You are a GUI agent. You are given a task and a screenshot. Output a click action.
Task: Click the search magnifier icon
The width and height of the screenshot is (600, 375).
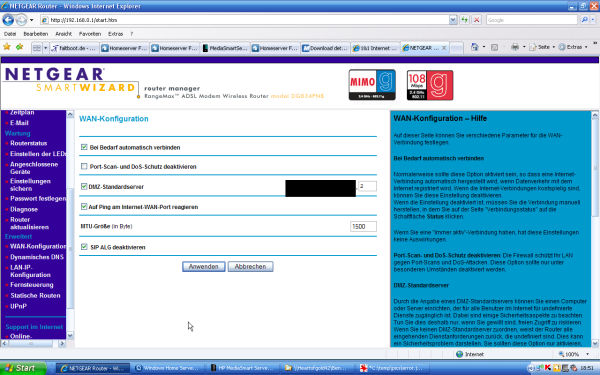[x=584, y=20]
